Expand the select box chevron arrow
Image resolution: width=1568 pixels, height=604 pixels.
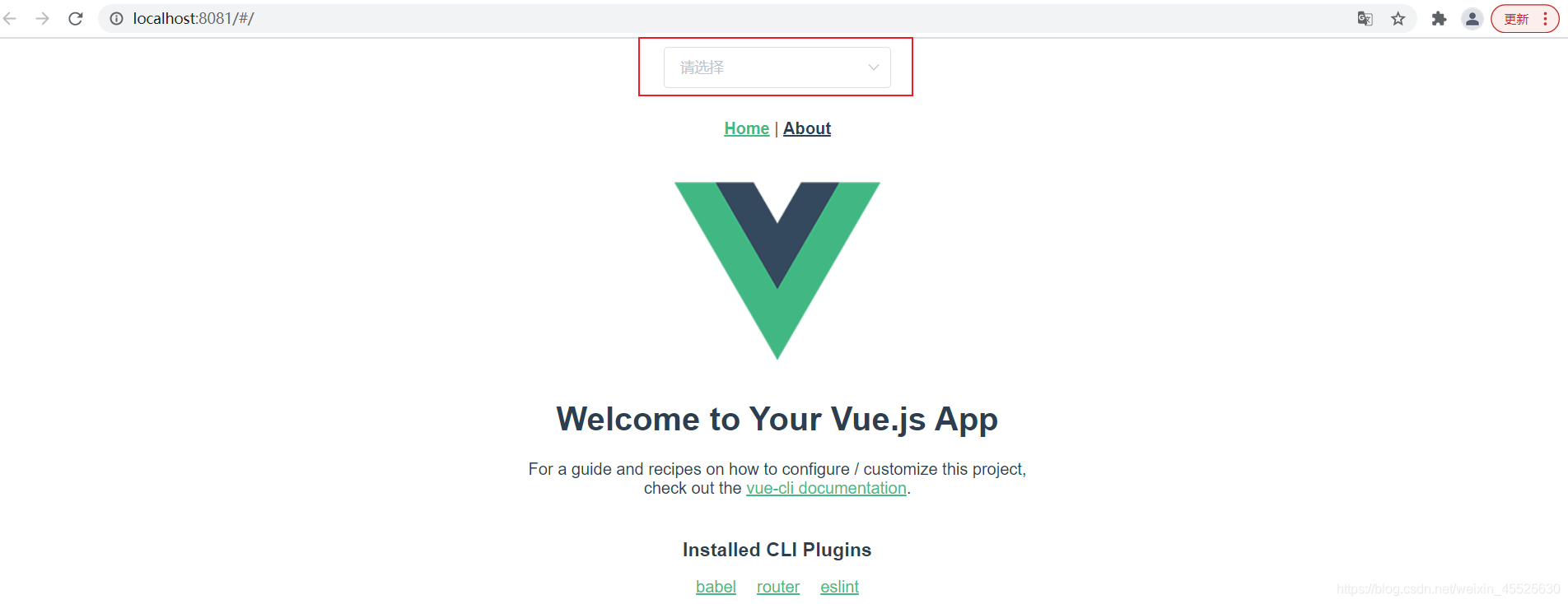pyautogui.click(x=874, y=67)
